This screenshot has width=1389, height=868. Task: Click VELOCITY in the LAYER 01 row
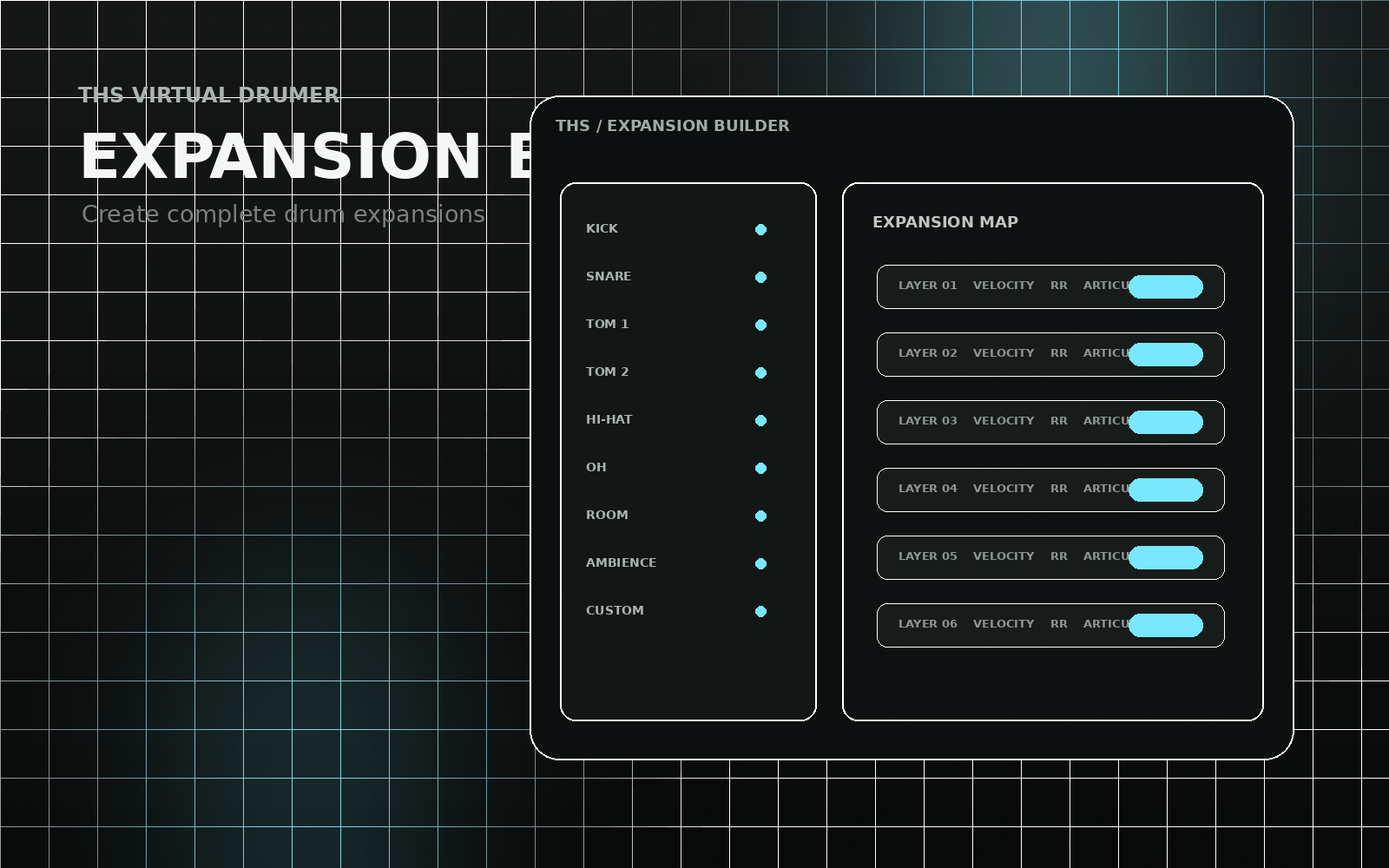[x=1004, y=286]
